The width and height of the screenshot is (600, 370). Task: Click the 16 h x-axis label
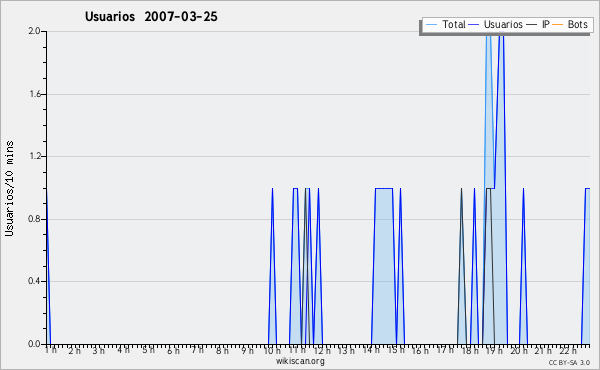pyautogui.click(x=420, y=350)
